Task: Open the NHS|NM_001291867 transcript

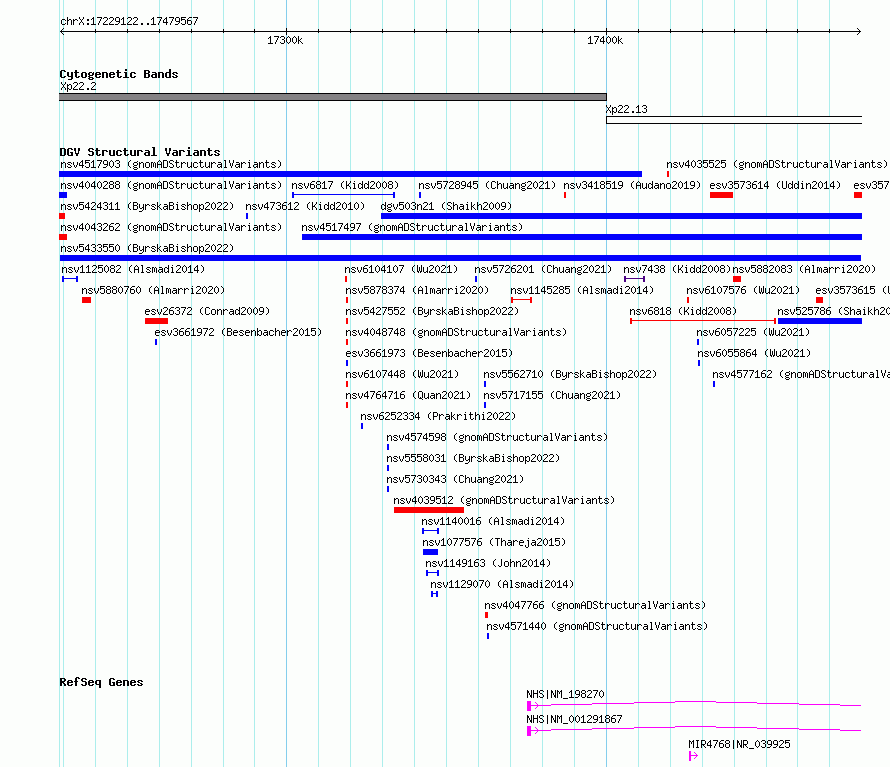Action: [x=574, y=719]
